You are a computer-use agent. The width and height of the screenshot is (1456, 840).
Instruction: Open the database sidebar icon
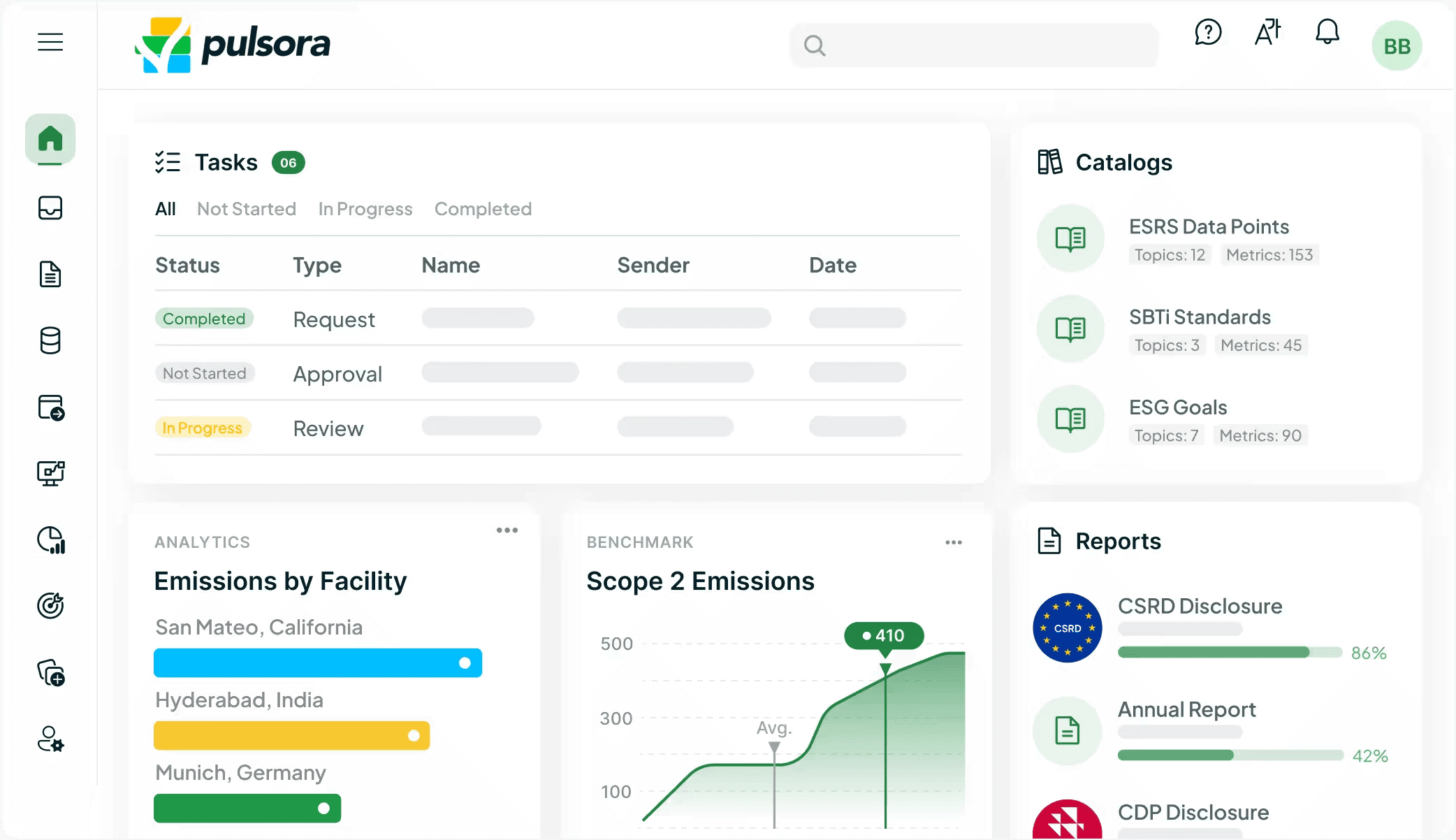(50, 340)
